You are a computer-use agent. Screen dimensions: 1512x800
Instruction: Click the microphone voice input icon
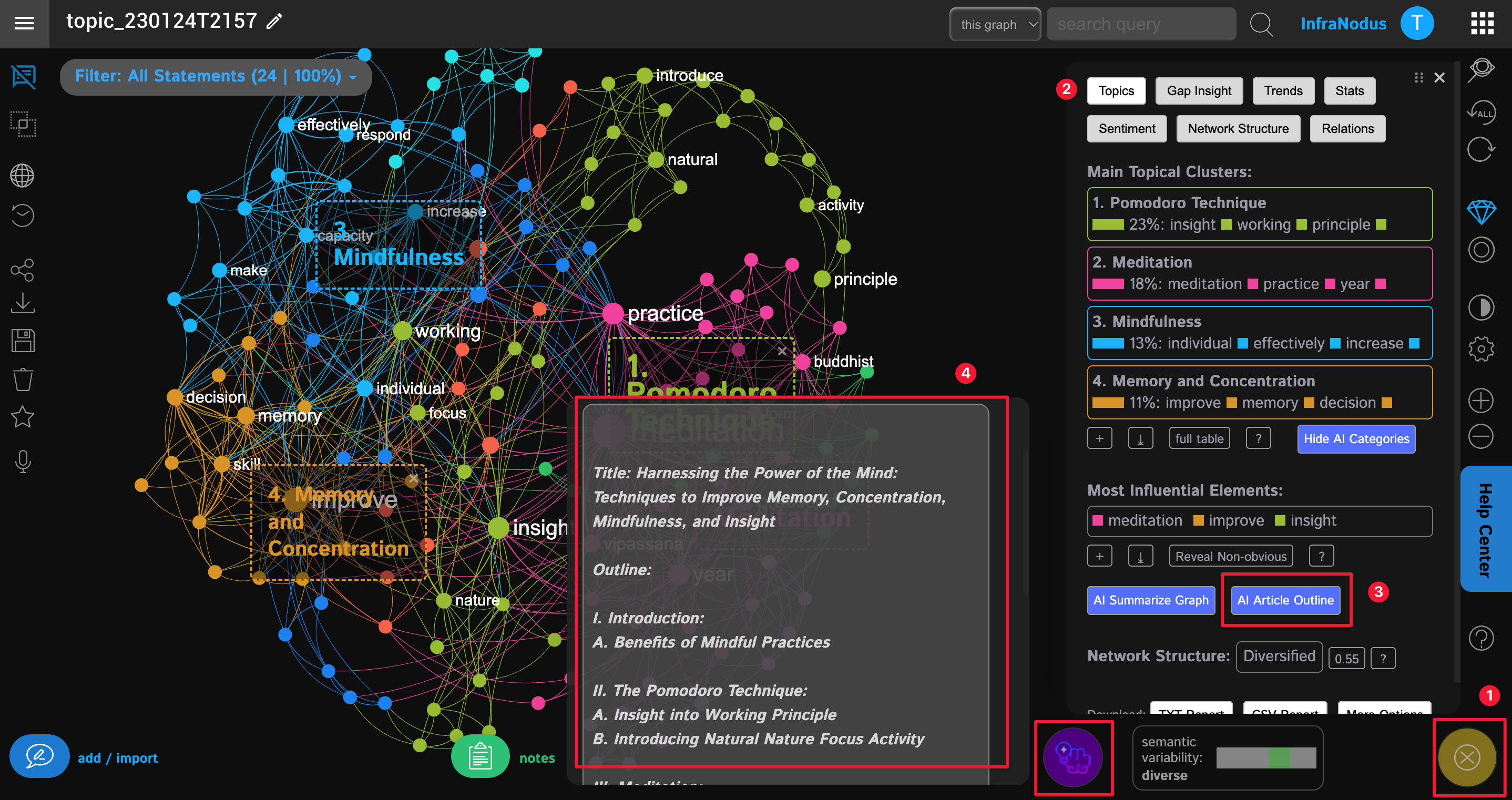click(x=23, y=461)
